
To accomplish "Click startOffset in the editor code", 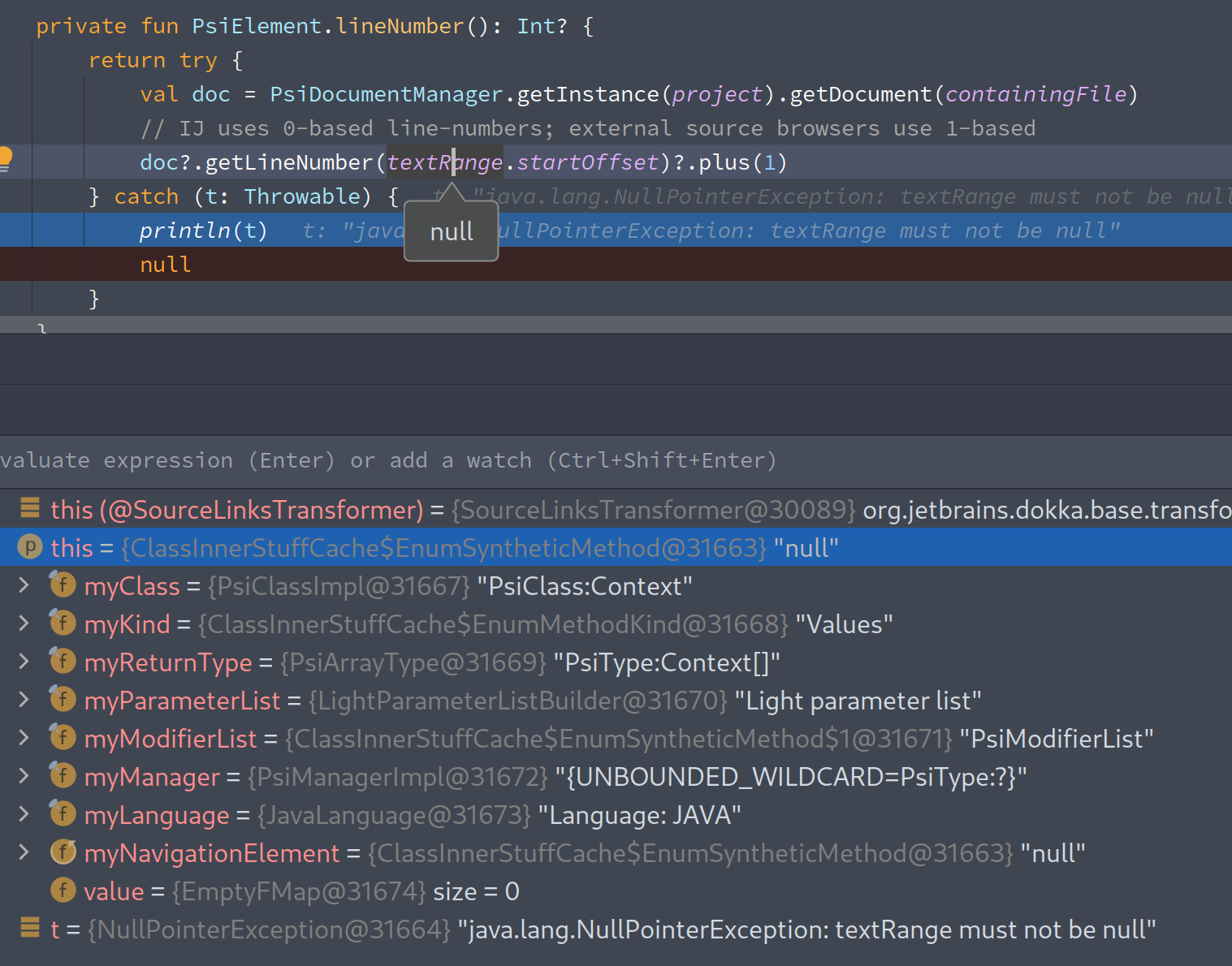I will 588,162.
